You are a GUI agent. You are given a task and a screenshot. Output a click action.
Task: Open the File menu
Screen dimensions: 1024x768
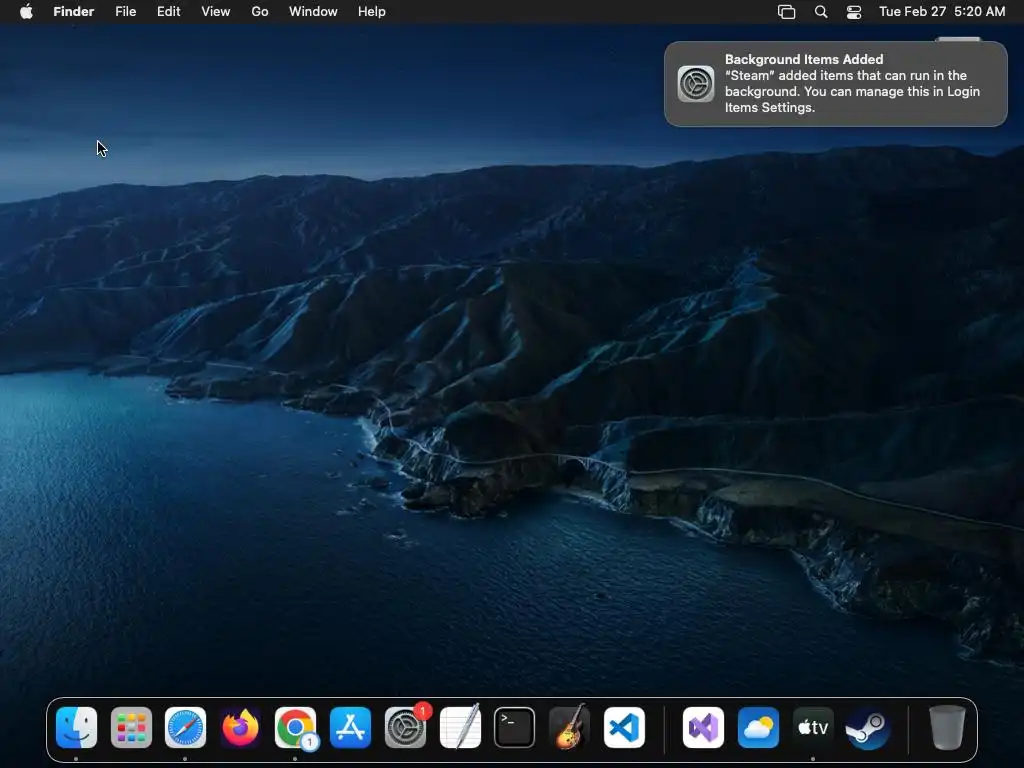tap(126, 12)
